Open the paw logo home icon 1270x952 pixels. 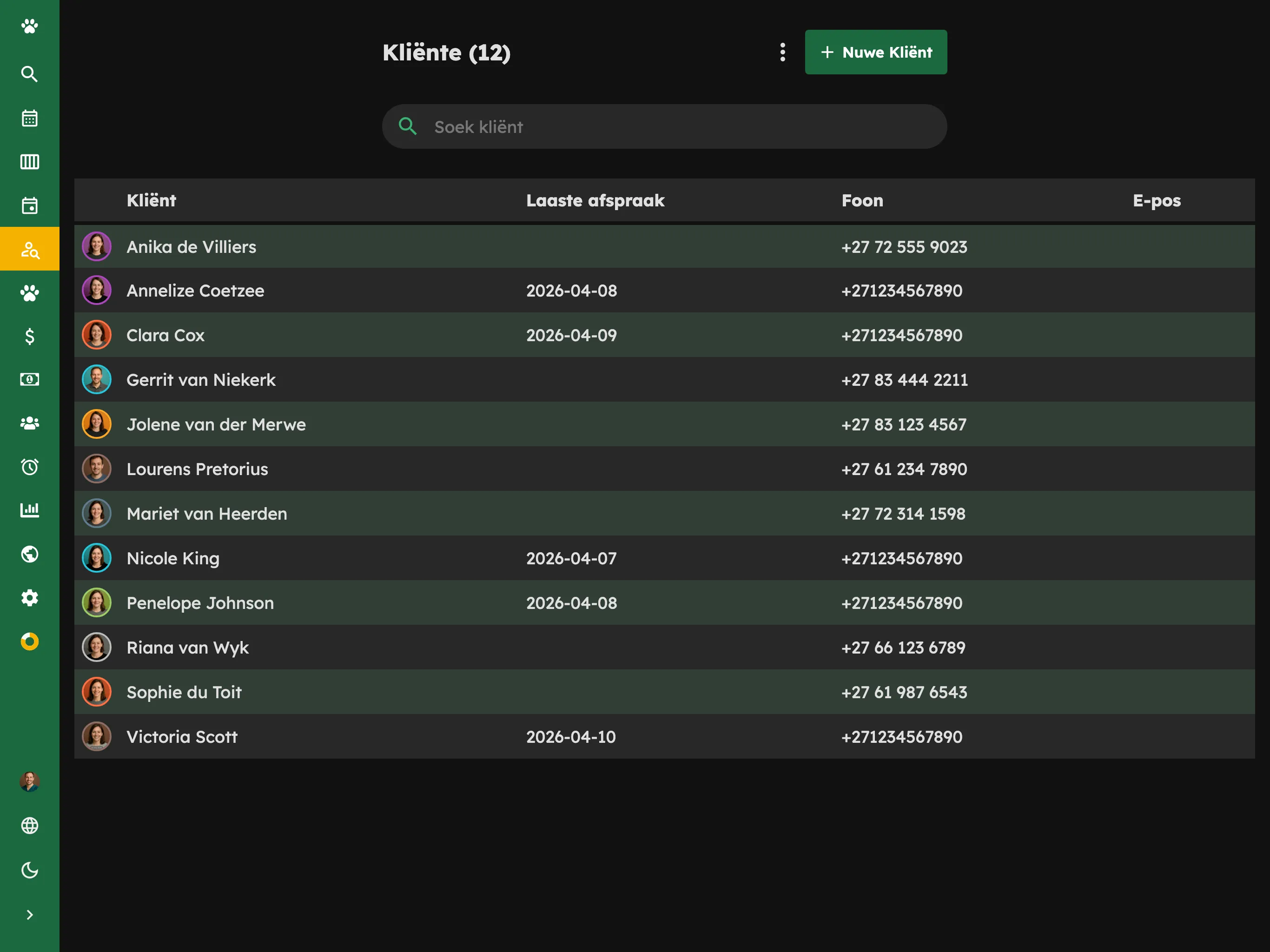[29, 26]
